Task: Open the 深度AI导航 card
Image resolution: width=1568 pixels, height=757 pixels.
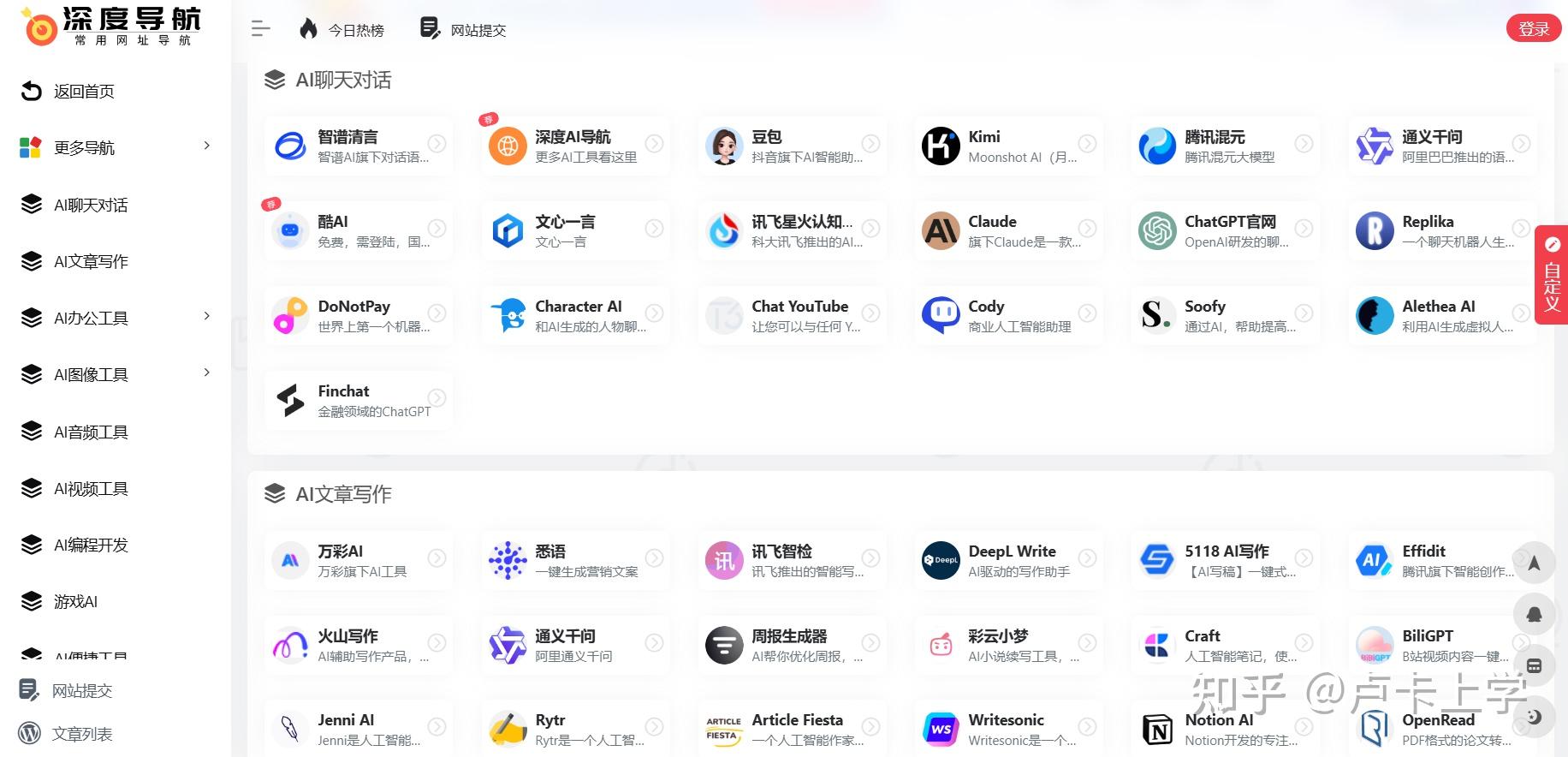Action: point(574,146)
